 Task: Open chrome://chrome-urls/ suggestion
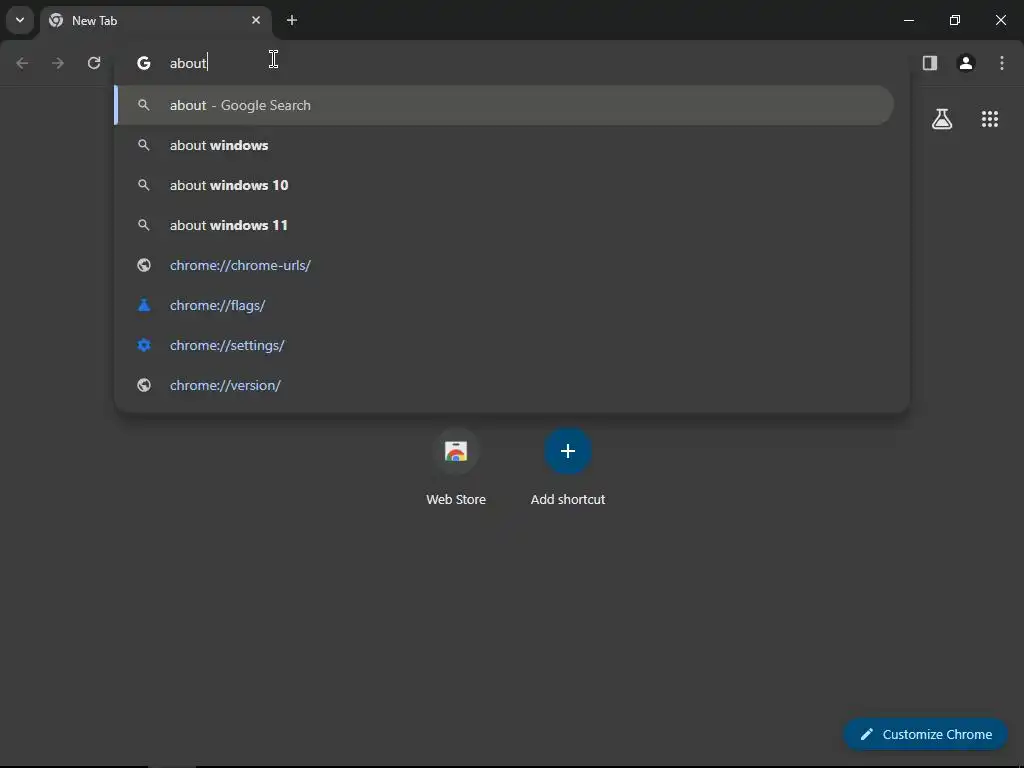tap(504, 265)
